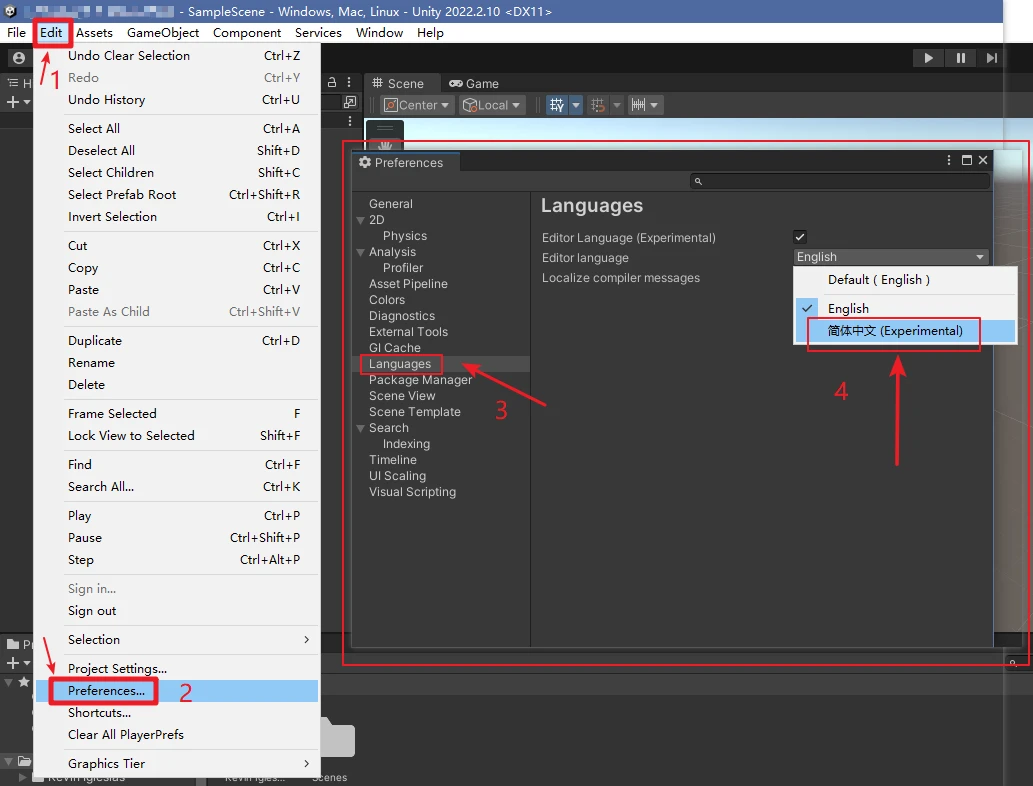Click the Hierarchy add plus button
Viewport: 1033px width, 786px height.
pyautogui.click(x=13, y=102)
